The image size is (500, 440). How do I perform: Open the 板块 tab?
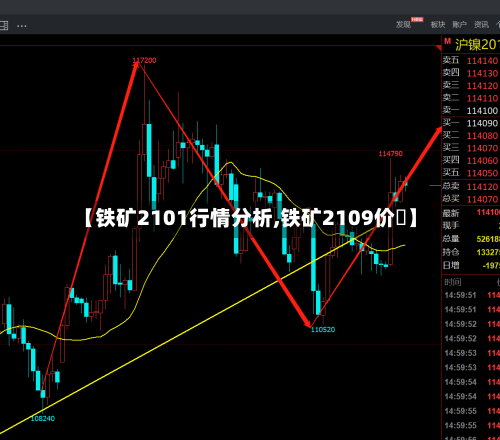coord(438,24)
